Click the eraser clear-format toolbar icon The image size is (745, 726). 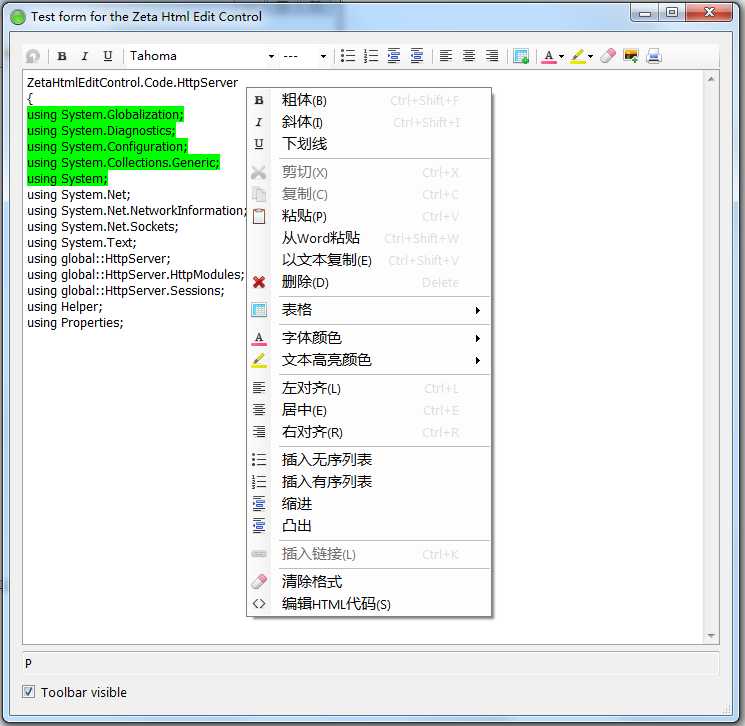click(608, 56)
